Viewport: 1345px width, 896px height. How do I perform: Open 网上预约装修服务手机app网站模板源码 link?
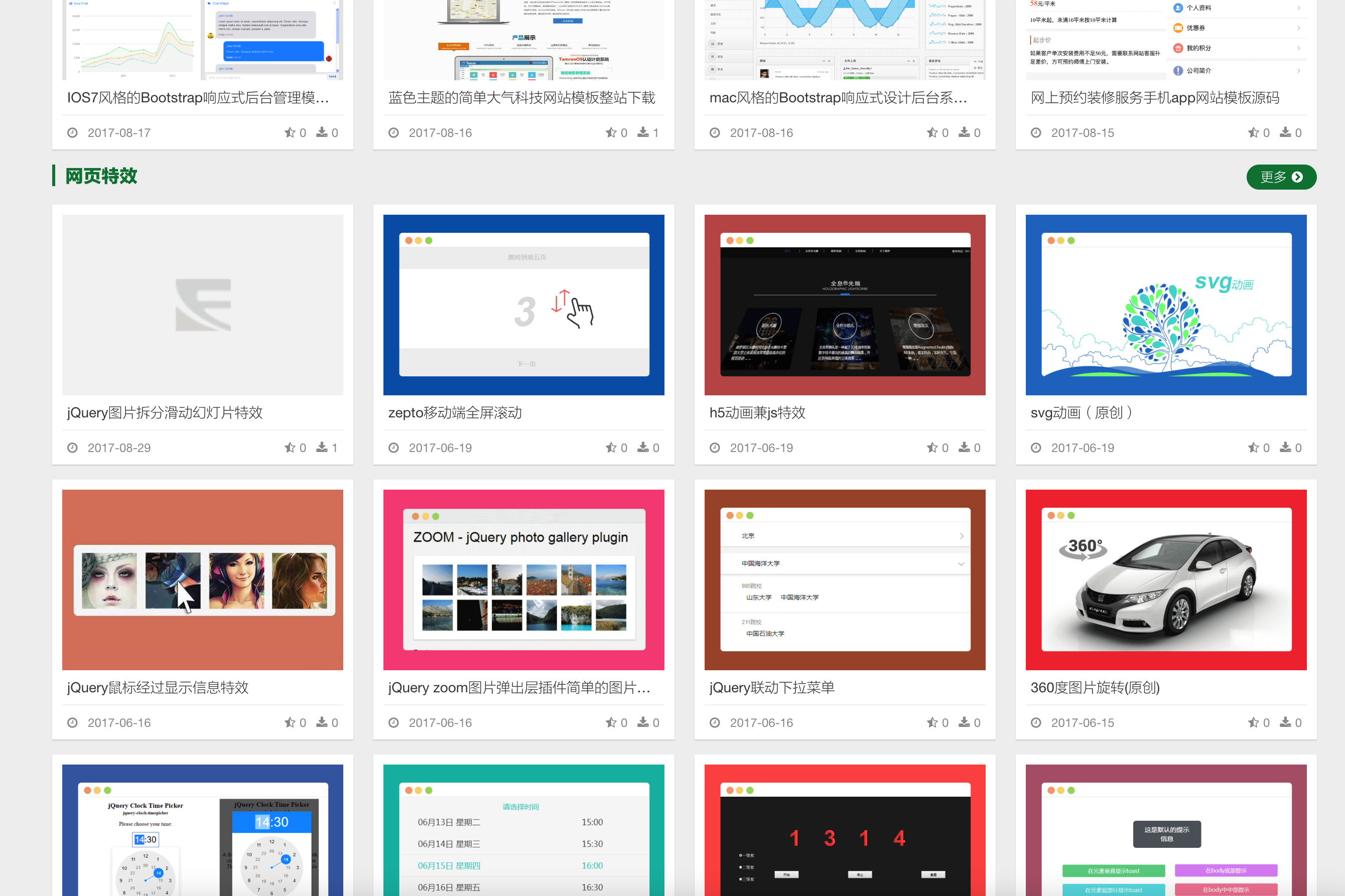(x=1155, y=98)
